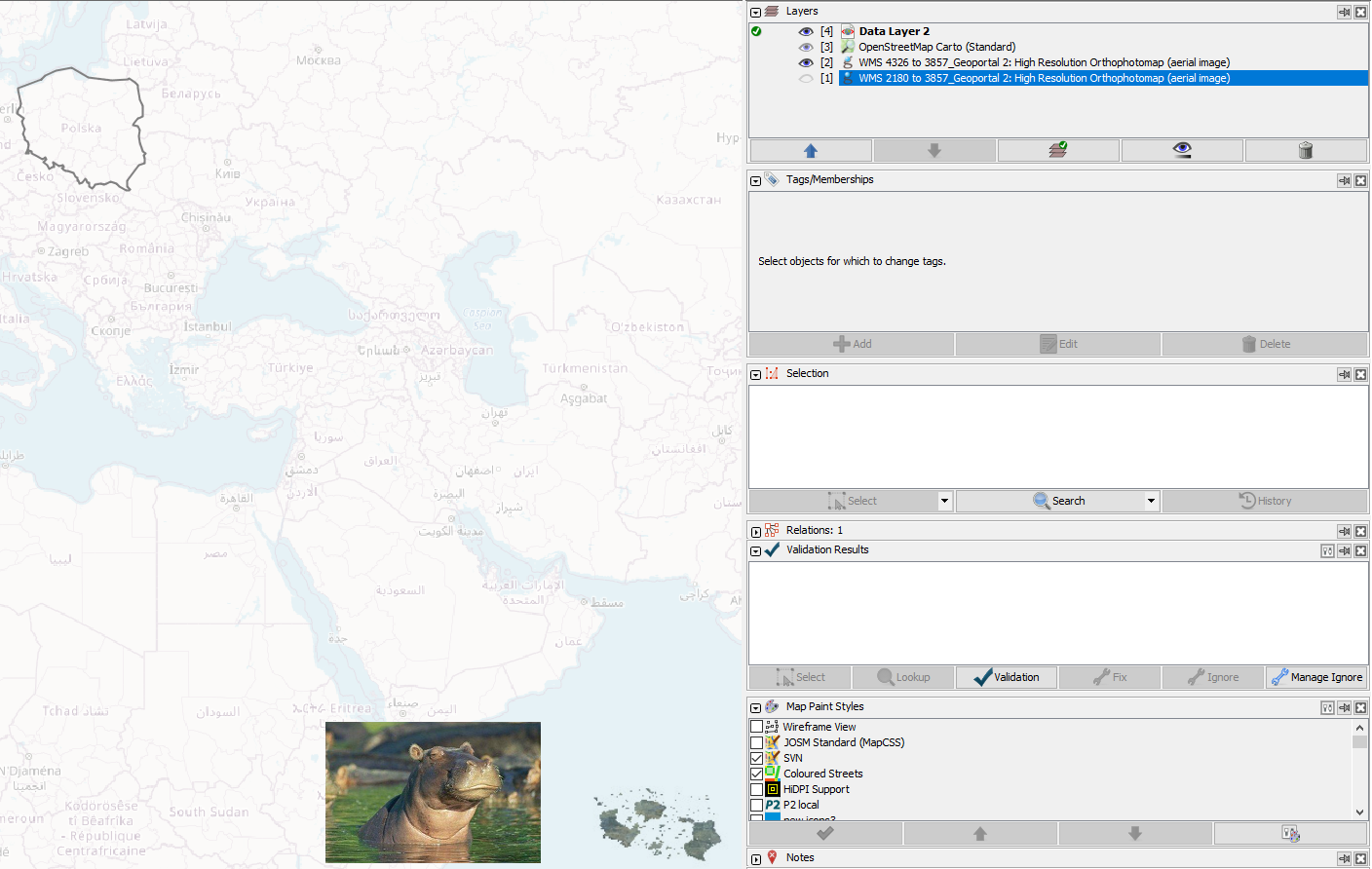This screenshot has width=1372, height=869.
Task: Uncheck the Coloured Streets style
Action: click(757, 774)
